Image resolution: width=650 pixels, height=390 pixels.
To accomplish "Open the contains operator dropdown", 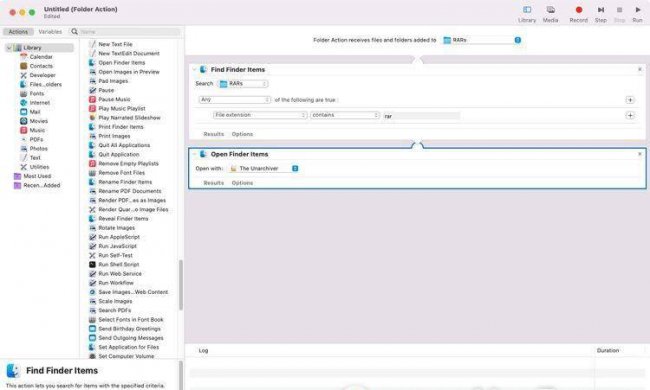I will (345, 115).
